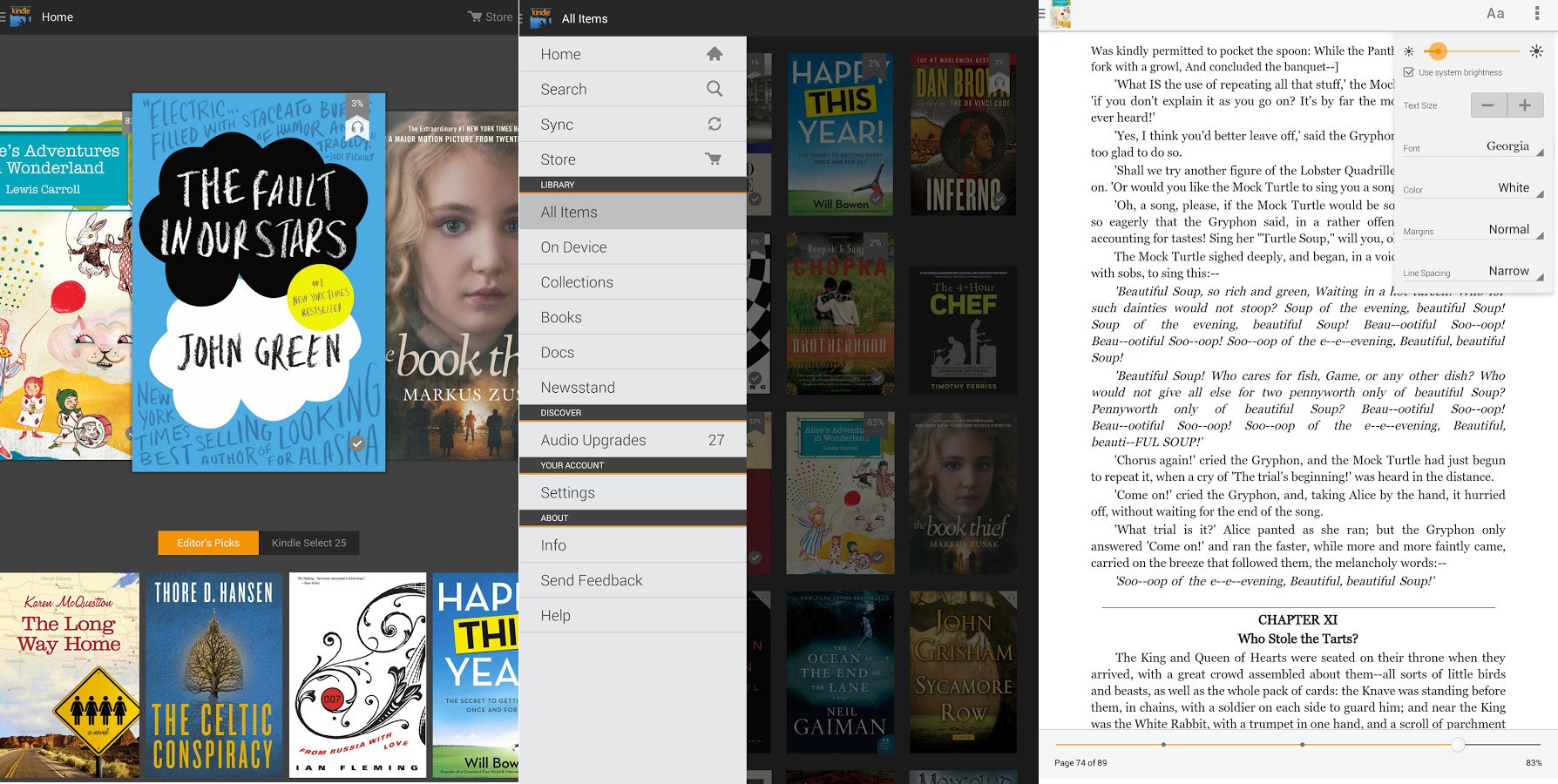This screenshot has height=784, width=1558.
Task: Select All Items in the library list
Action: [633, 212]
